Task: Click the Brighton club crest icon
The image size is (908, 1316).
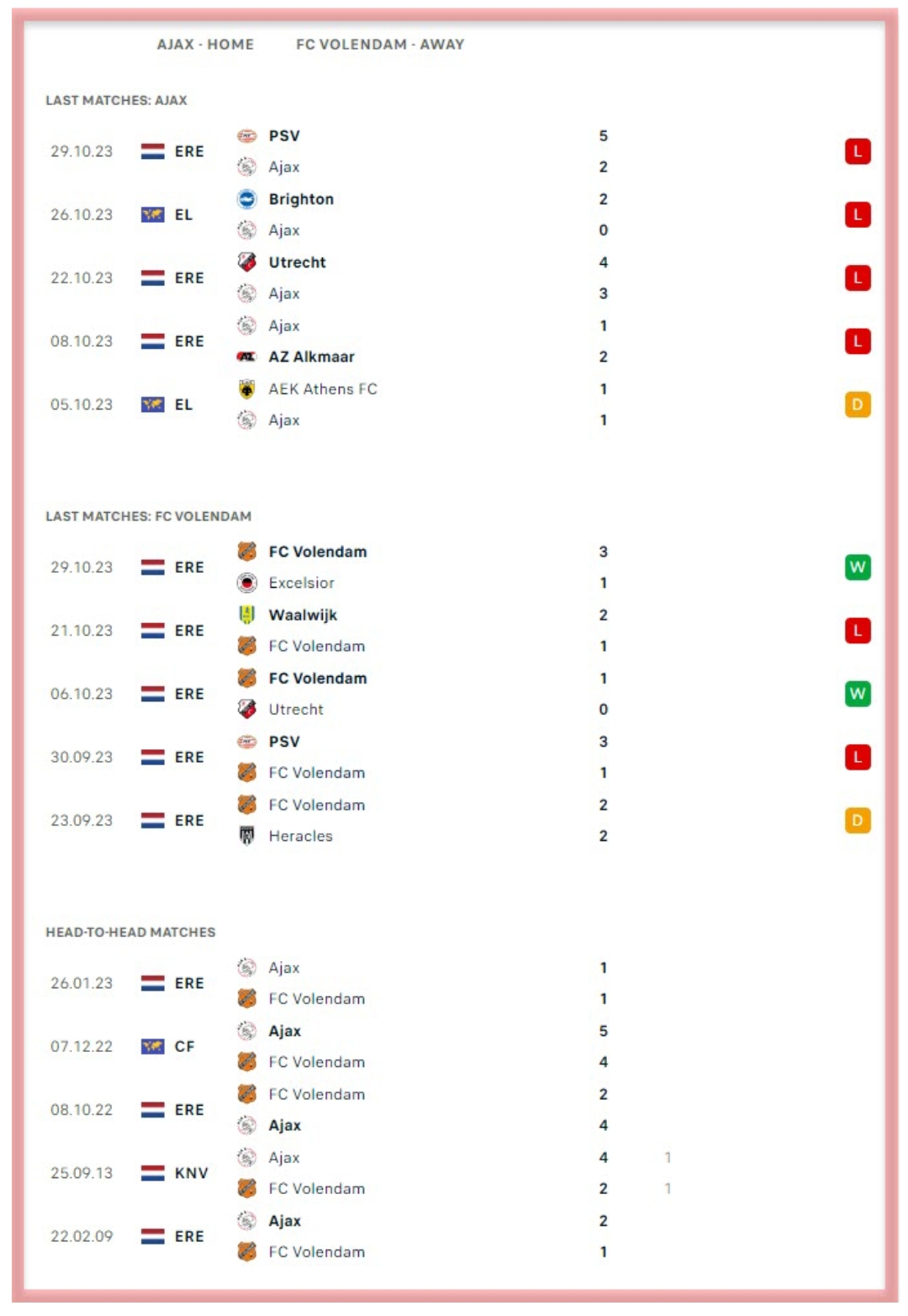Action: (x=246, y=199)
